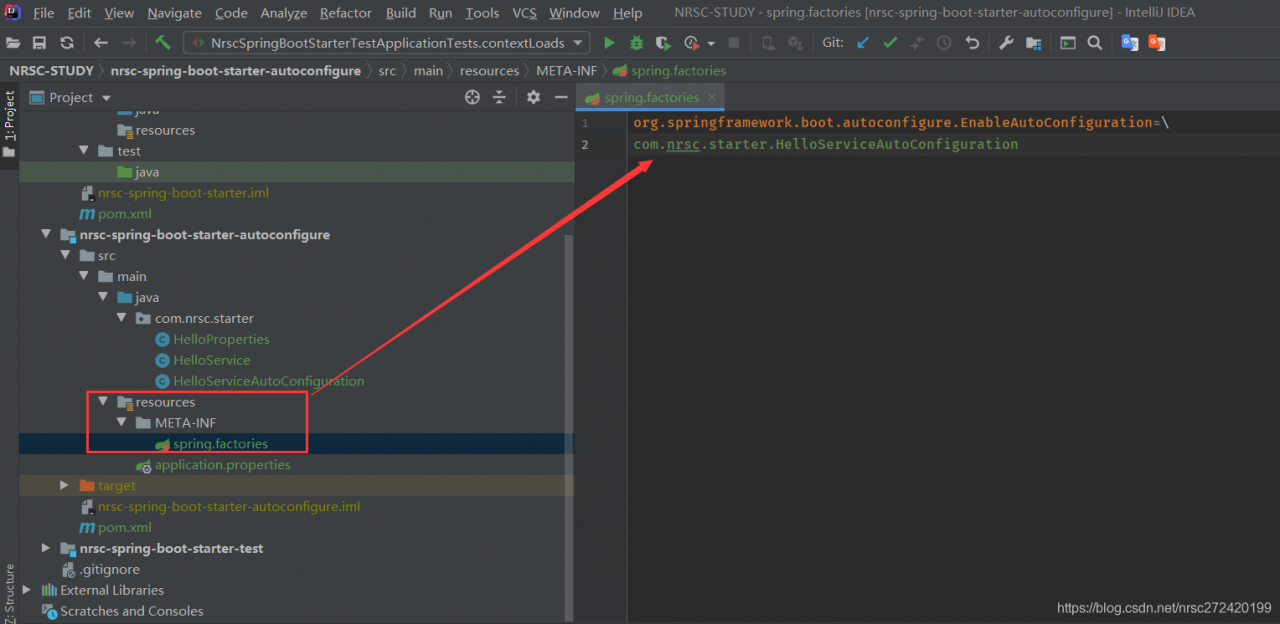This screenshot has height=624, width=1280.
Task: Click the Synchronize refresh icon
Action: 66,43
